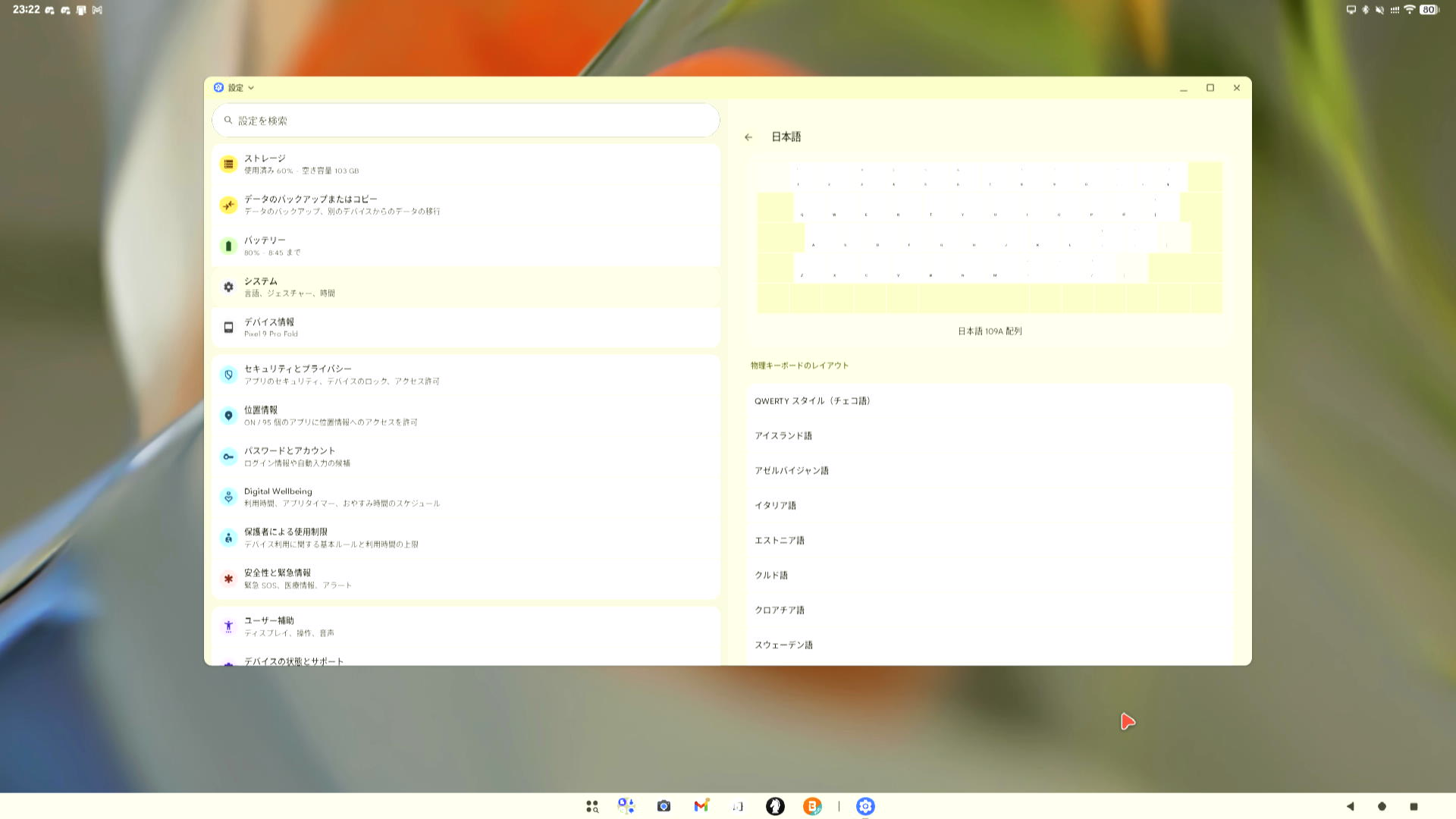Open デバイス情報 for Pixel 9 Pro Fold
This screenshot has height=819, width=1456.
465,327
